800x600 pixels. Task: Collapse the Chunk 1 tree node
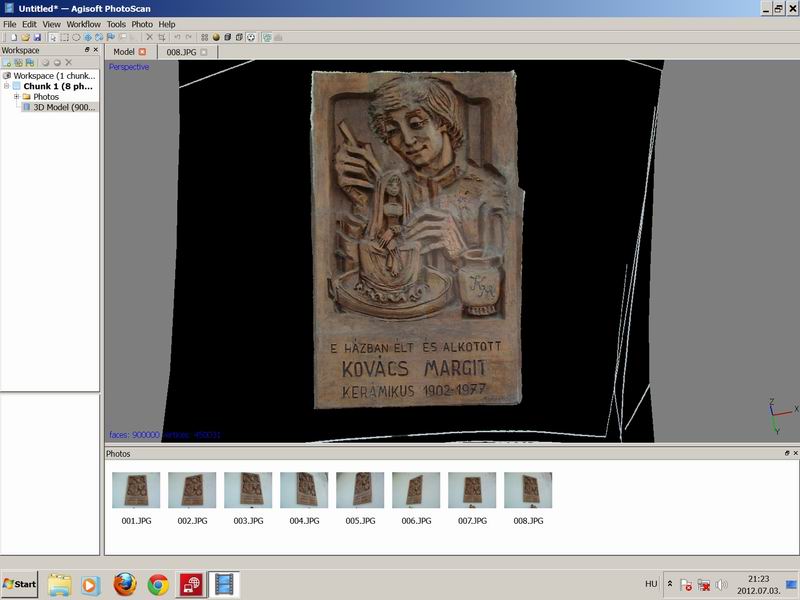click(6, 86)
